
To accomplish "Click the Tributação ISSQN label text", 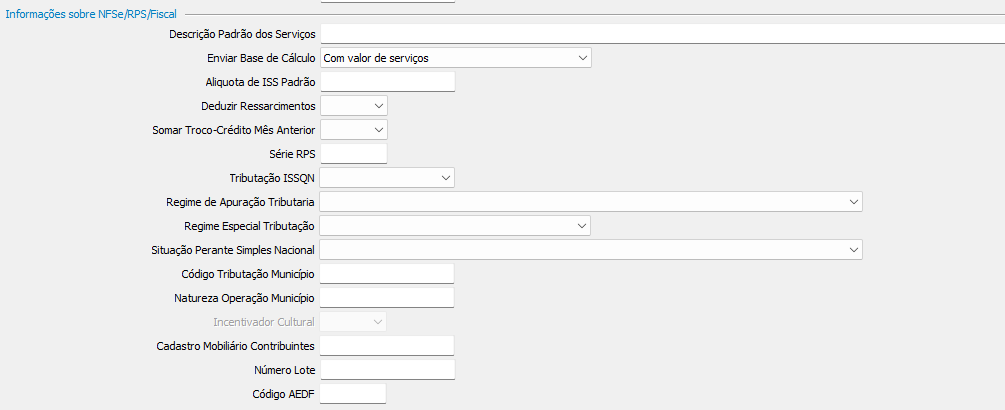I will pyautogui.click(x=272, y=178).
